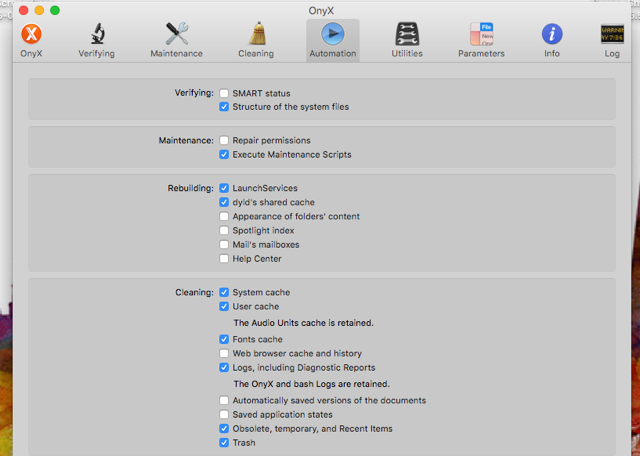The image size is (640, 456).
Task: Uncheck Obsolete, temporary, and Recent Items
Action: pos(224,428)
